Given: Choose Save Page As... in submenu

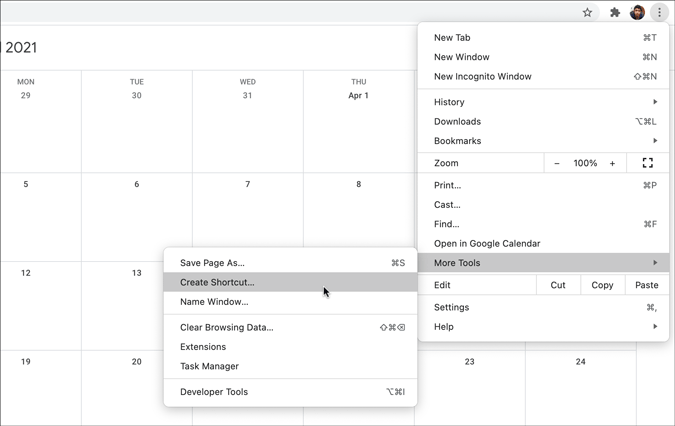Looking at the screenshot, I should coord(291,262).
